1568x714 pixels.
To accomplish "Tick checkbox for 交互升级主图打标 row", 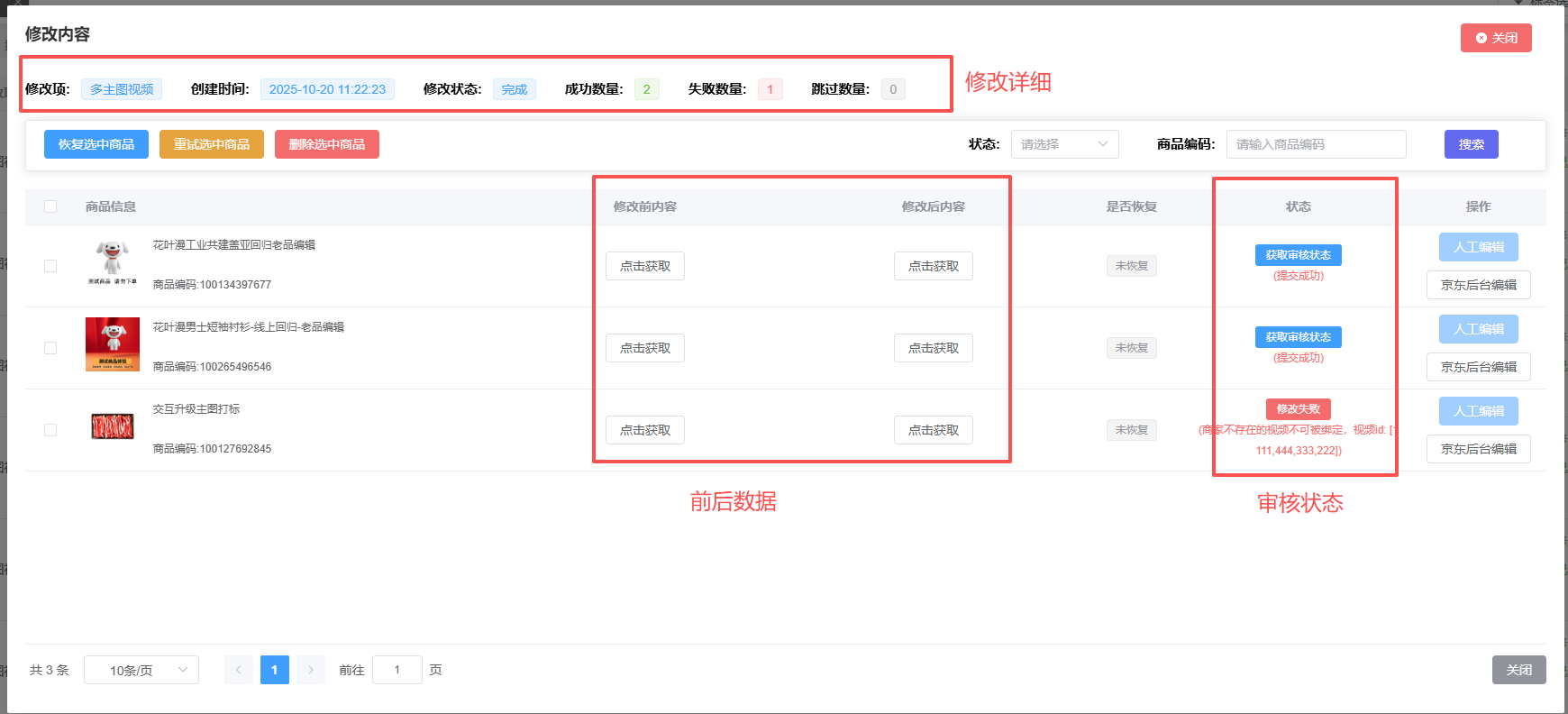I will 50,430.
